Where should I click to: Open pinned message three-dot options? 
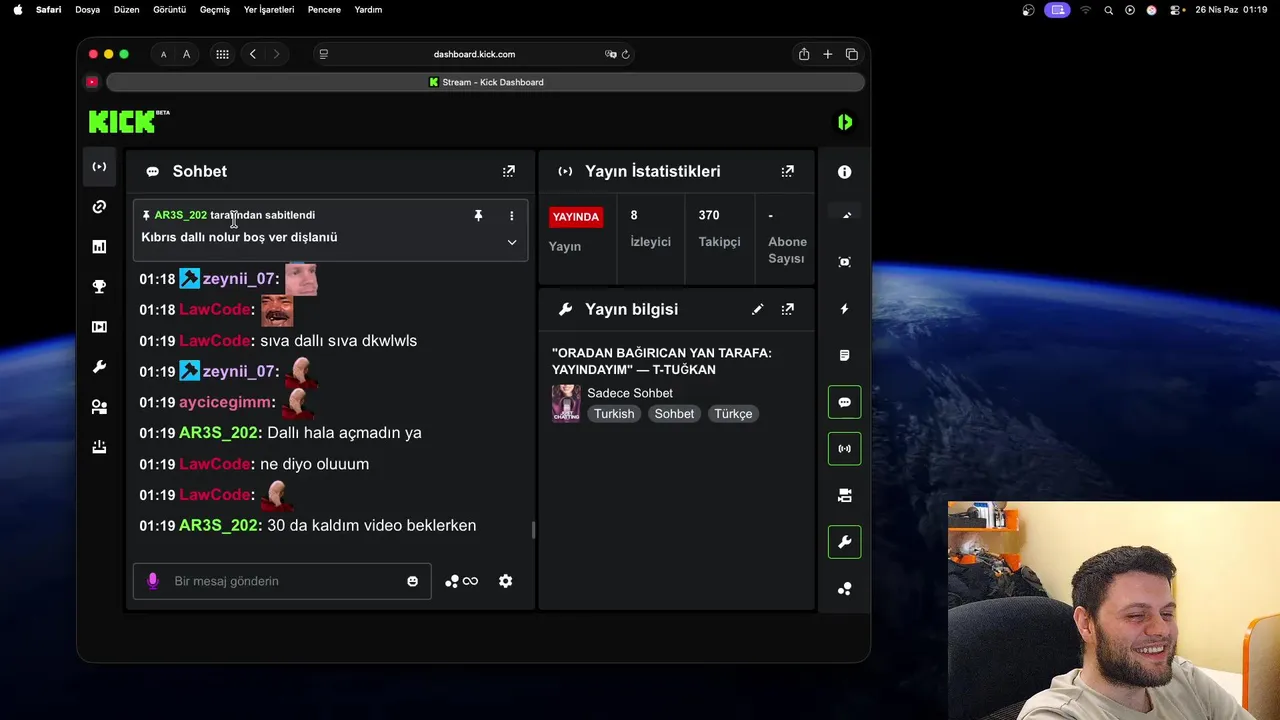point(511,215)
